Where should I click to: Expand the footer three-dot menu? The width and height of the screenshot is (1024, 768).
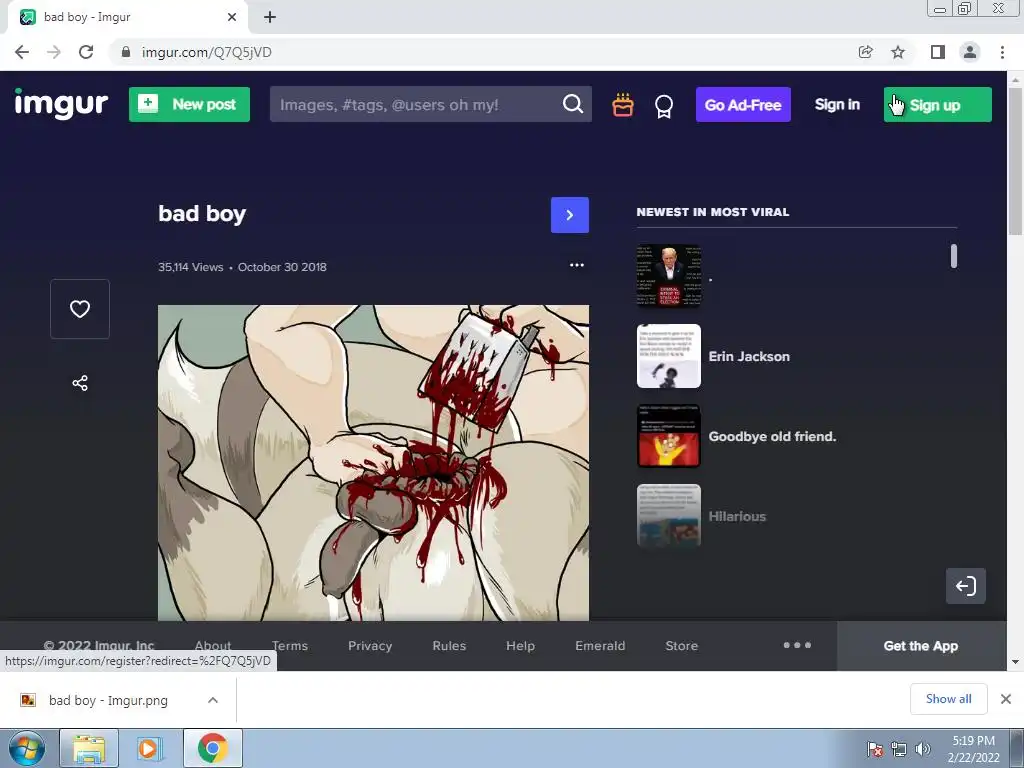[797, 645]
